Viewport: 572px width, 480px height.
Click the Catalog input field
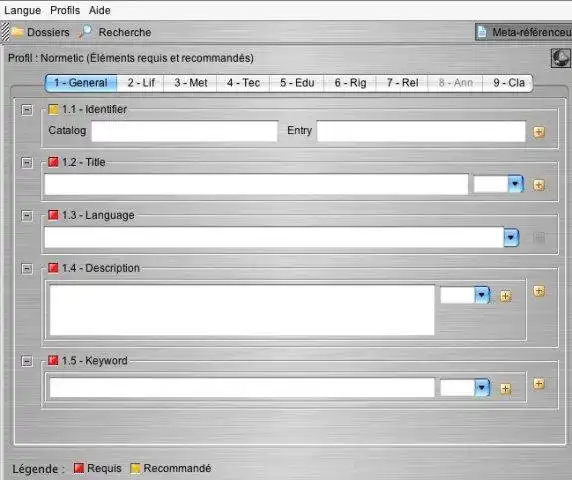coord(185,131)
